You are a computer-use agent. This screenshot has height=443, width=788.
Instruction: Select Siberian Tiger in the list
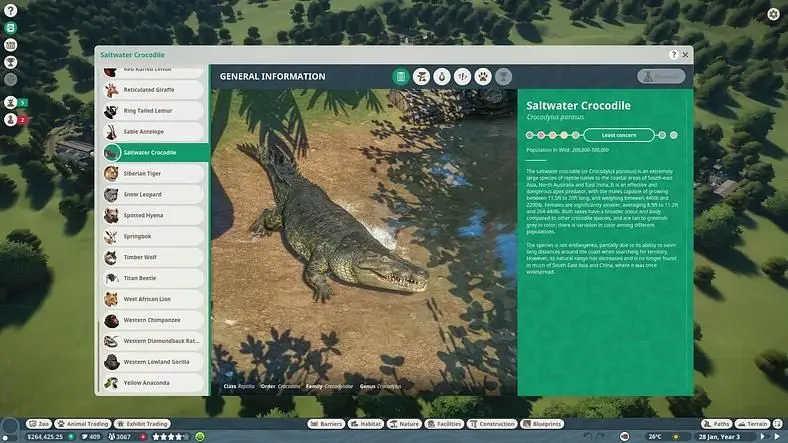tap(153, 173)
